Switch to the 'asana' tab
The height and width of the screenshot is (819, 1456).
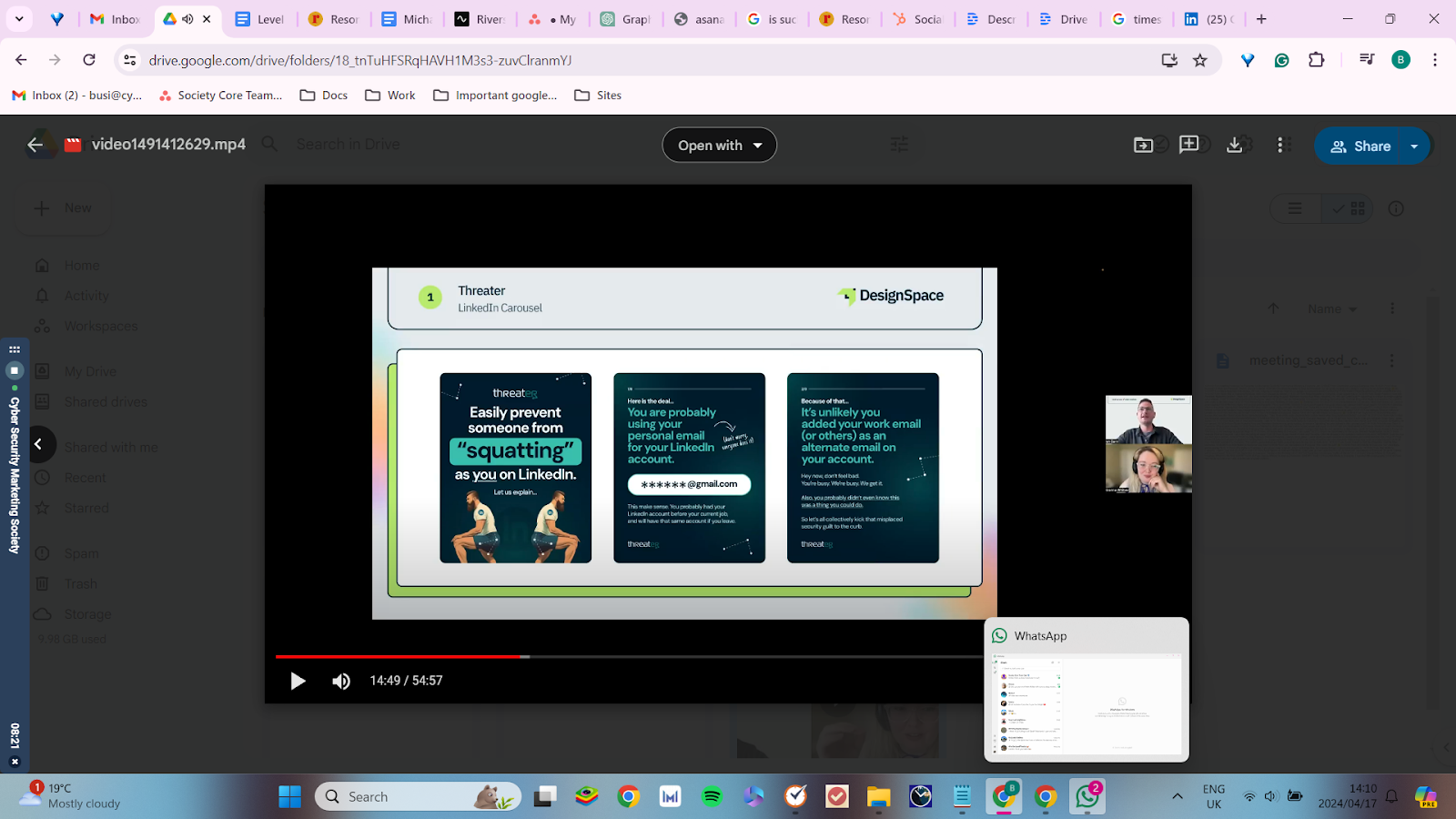pos(699,18)
